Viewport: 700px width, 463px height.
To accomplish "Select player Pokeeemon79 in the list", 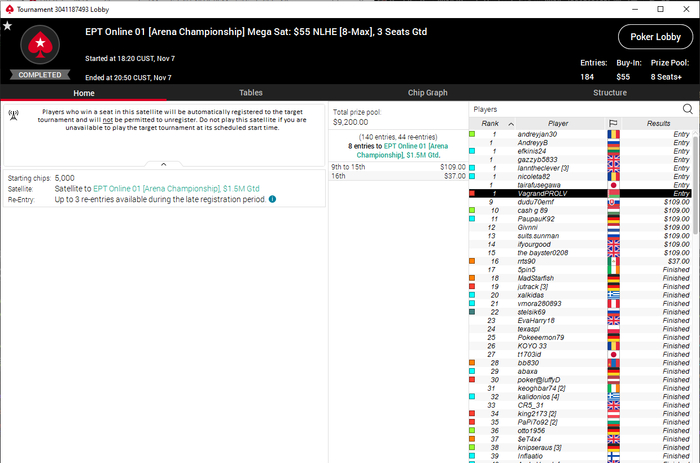I will tap(580, 338).
